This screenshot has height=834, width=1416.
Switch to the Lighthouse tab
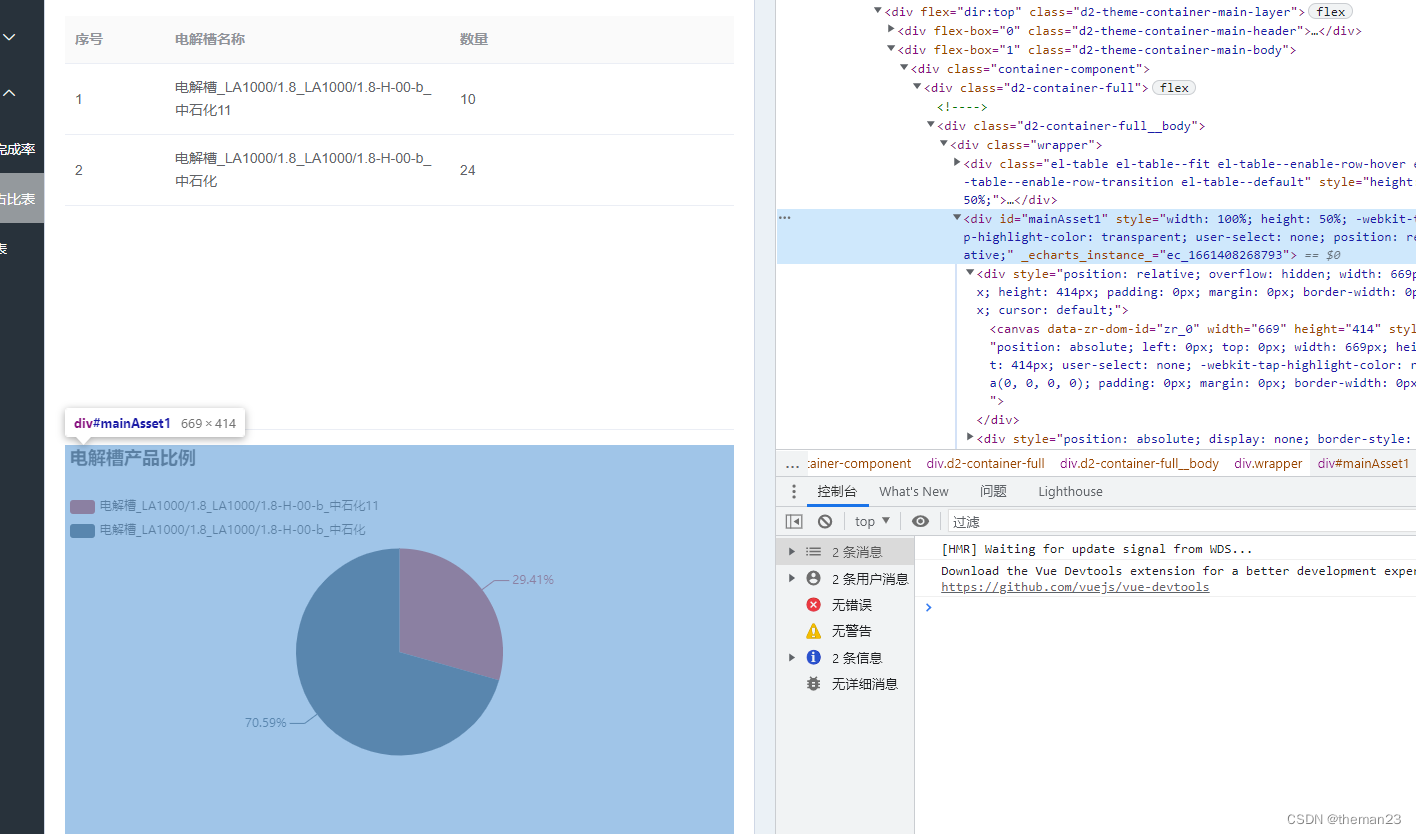point(1070,491)
